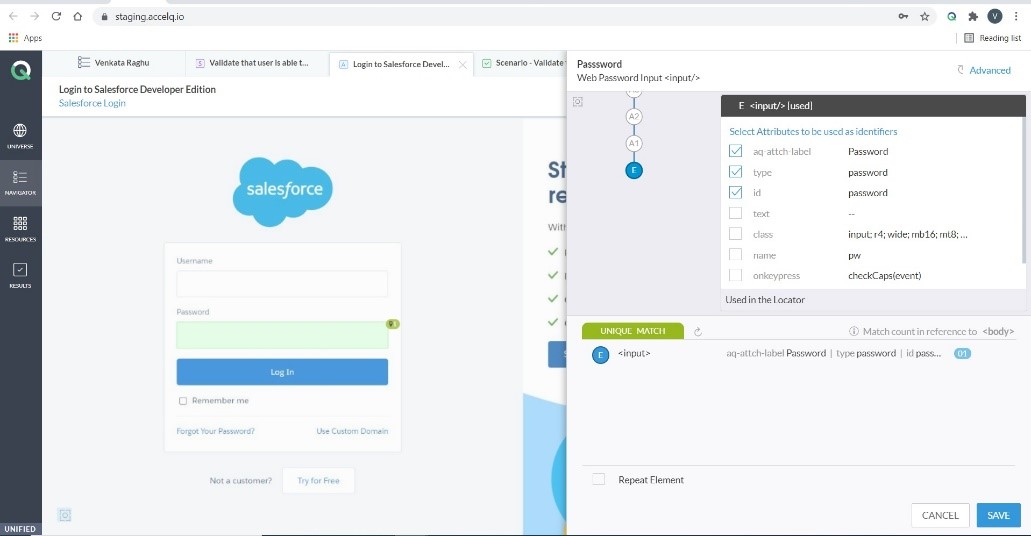Image resolution: width=1031 pixels, height=536 pixels.
Task: Click the browser back arrow
Action: (x=13, y=16)
